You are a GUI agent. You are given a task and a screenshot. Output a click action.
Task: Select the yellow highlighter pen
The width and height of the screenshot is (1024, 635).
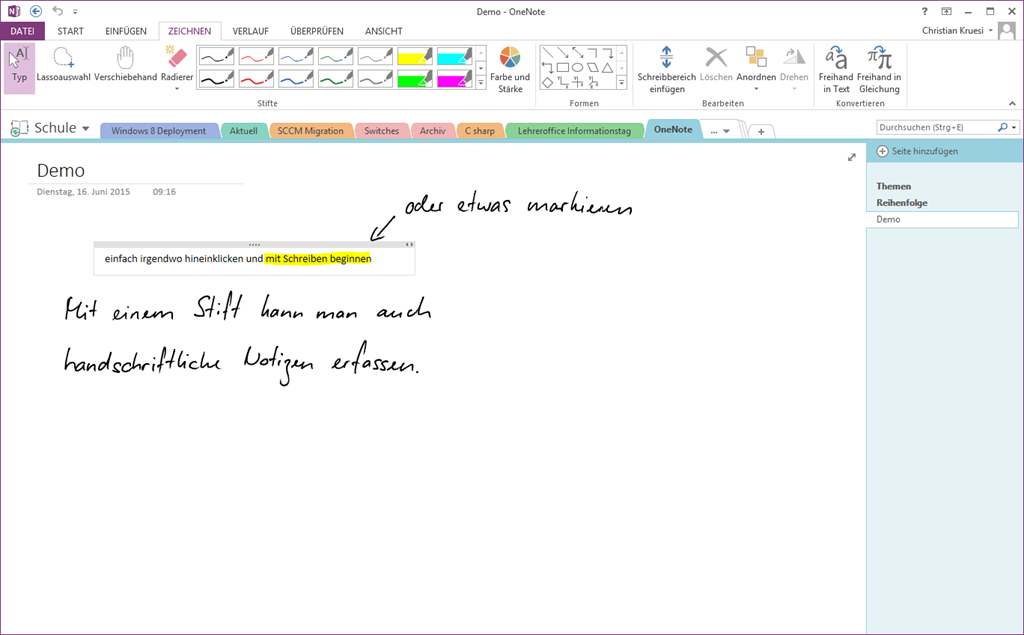point(416,56)
